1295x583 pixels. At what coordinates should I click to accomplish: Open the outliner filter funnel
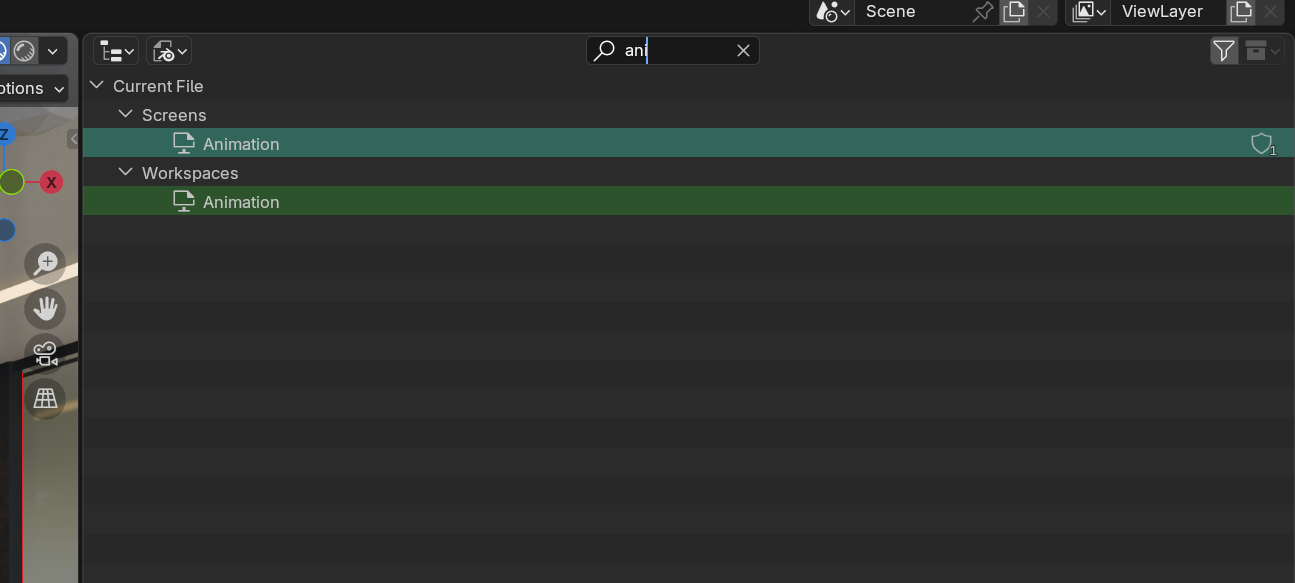(x=1224, y=51)
